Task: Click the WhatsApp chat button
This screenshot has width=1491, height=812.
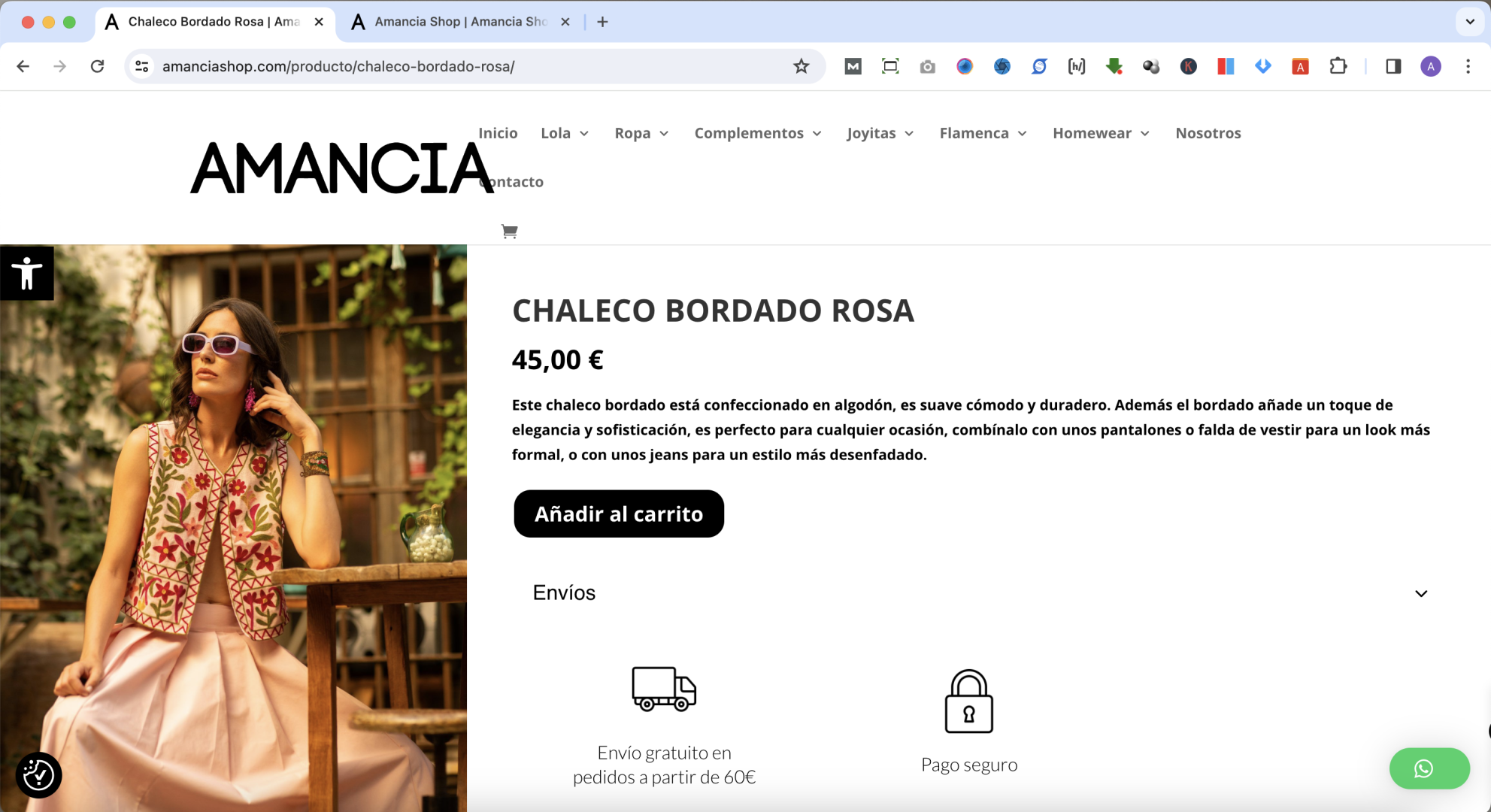Action: (x=1429, y=768)
